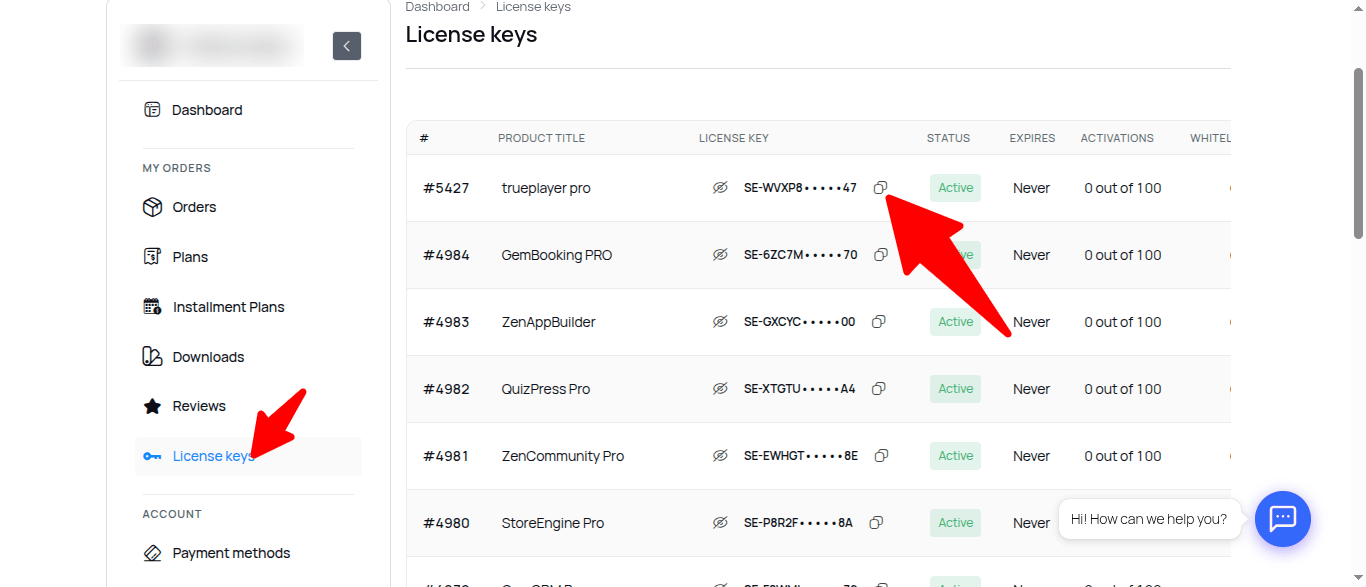Click the StoreEngine Pro product title
Screen dimensions: 1366x587
click(553, 523)
